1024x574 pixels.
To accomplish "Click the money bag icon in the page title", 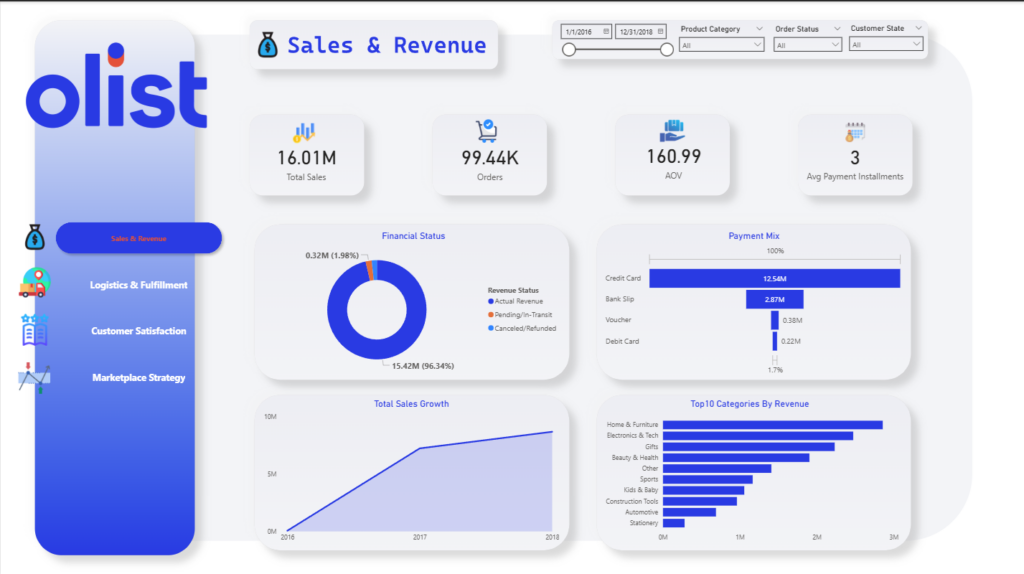I will 267,45.
